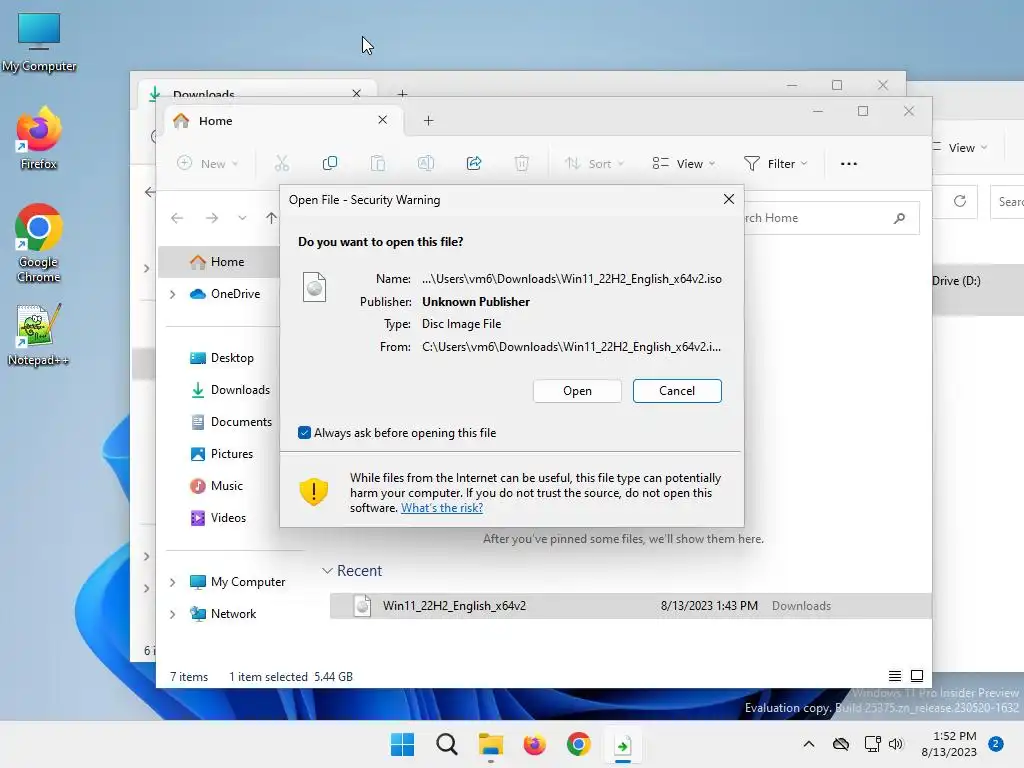Go back with the Home window back arrow
The height and width of the screenshot is (768, 1024).
point(177,218)
